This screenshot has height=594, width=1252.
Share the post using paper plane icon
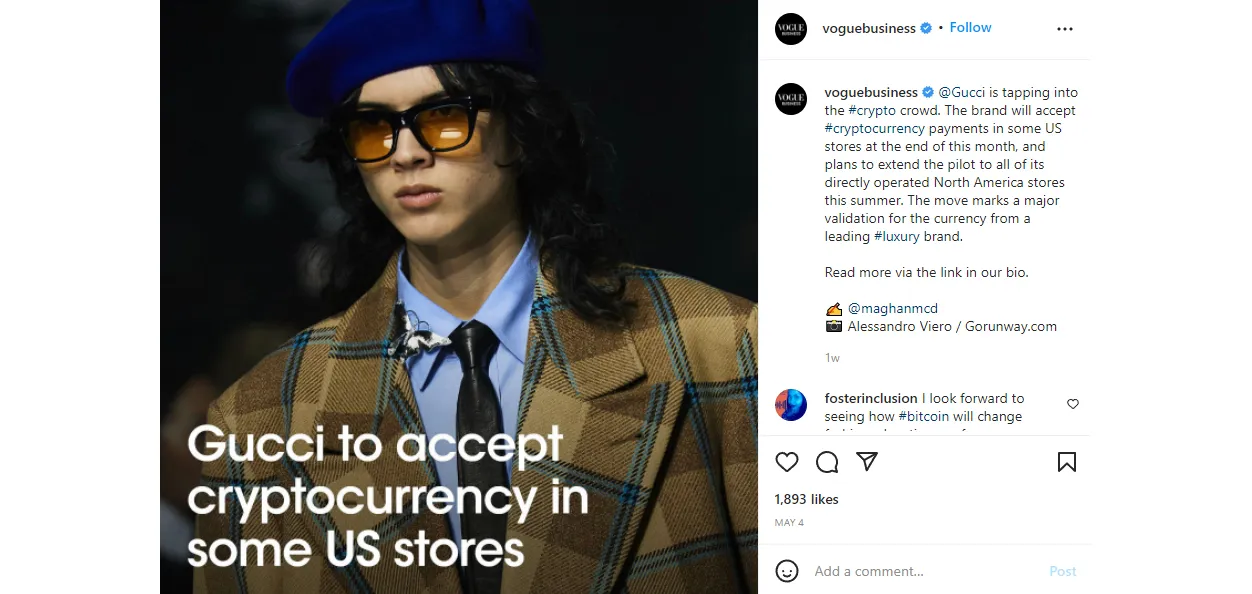(867, 462)
